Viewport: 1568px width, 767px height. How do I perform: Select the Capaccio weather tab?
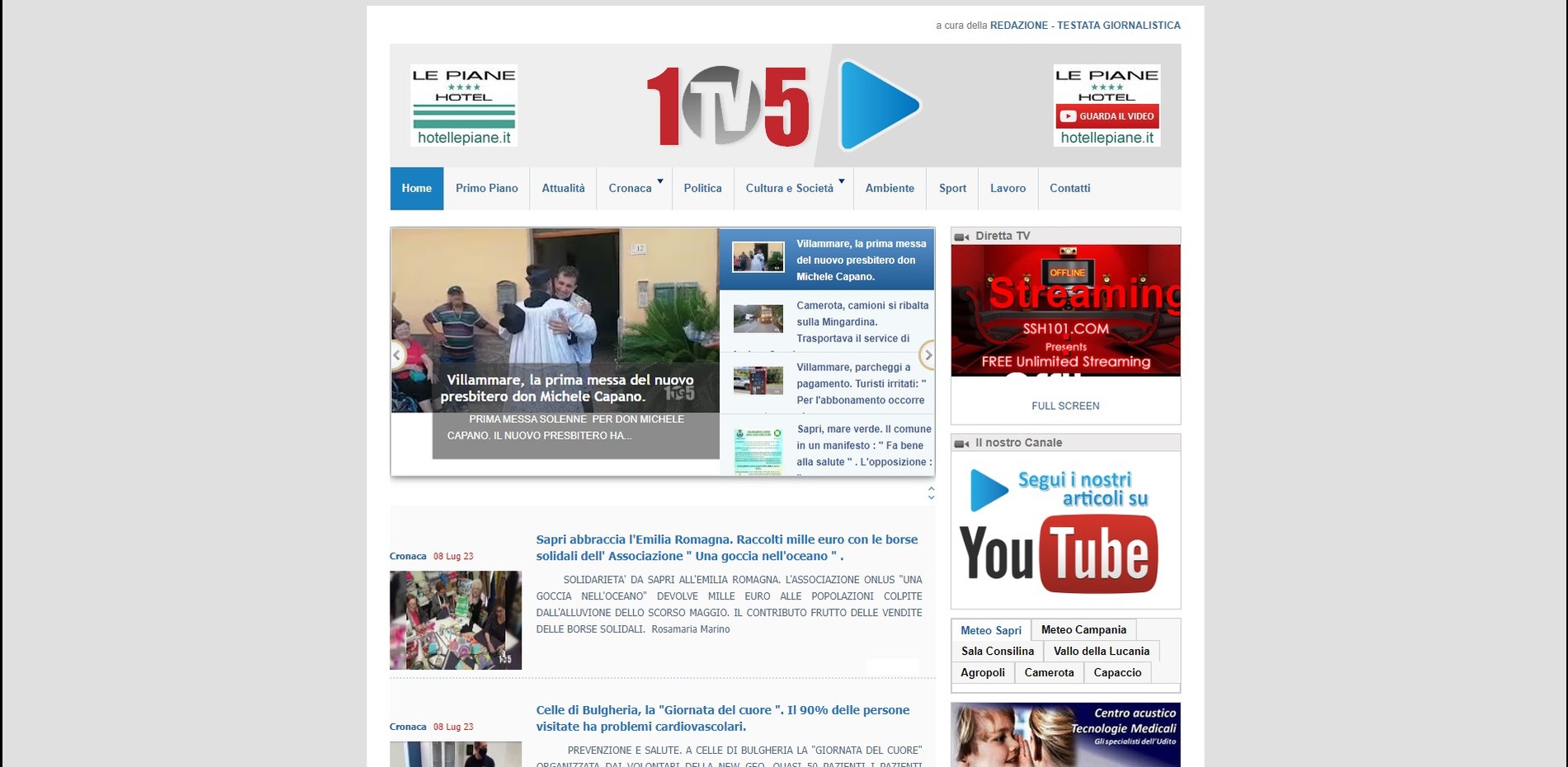coord(1117,672)
